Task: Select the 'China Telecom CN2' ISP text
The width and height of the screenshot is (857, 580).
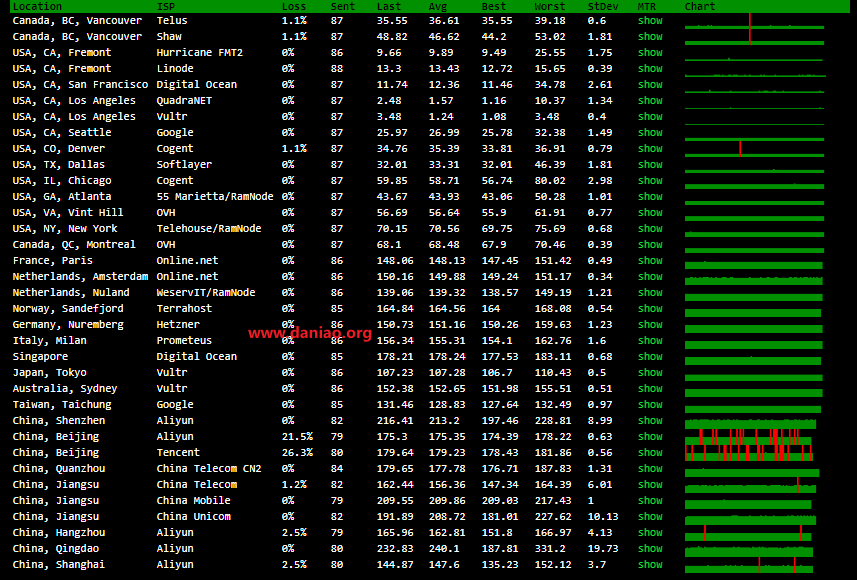Action: (x=209, y=468)
